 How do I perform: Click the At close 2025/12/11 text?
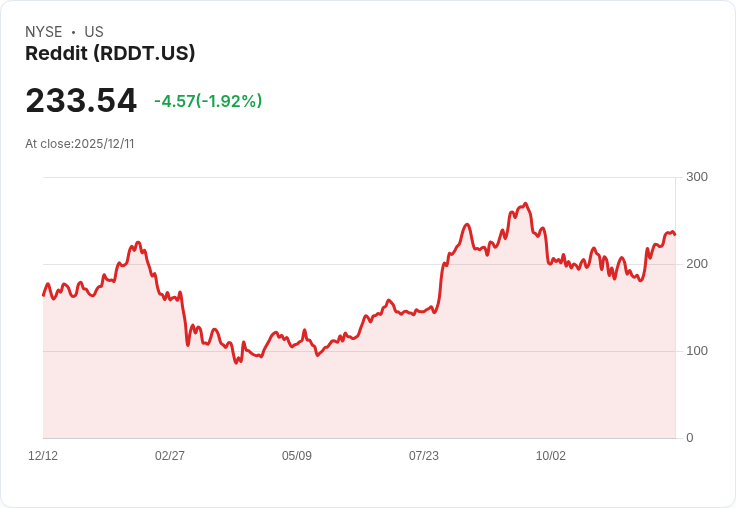(80, 144)
